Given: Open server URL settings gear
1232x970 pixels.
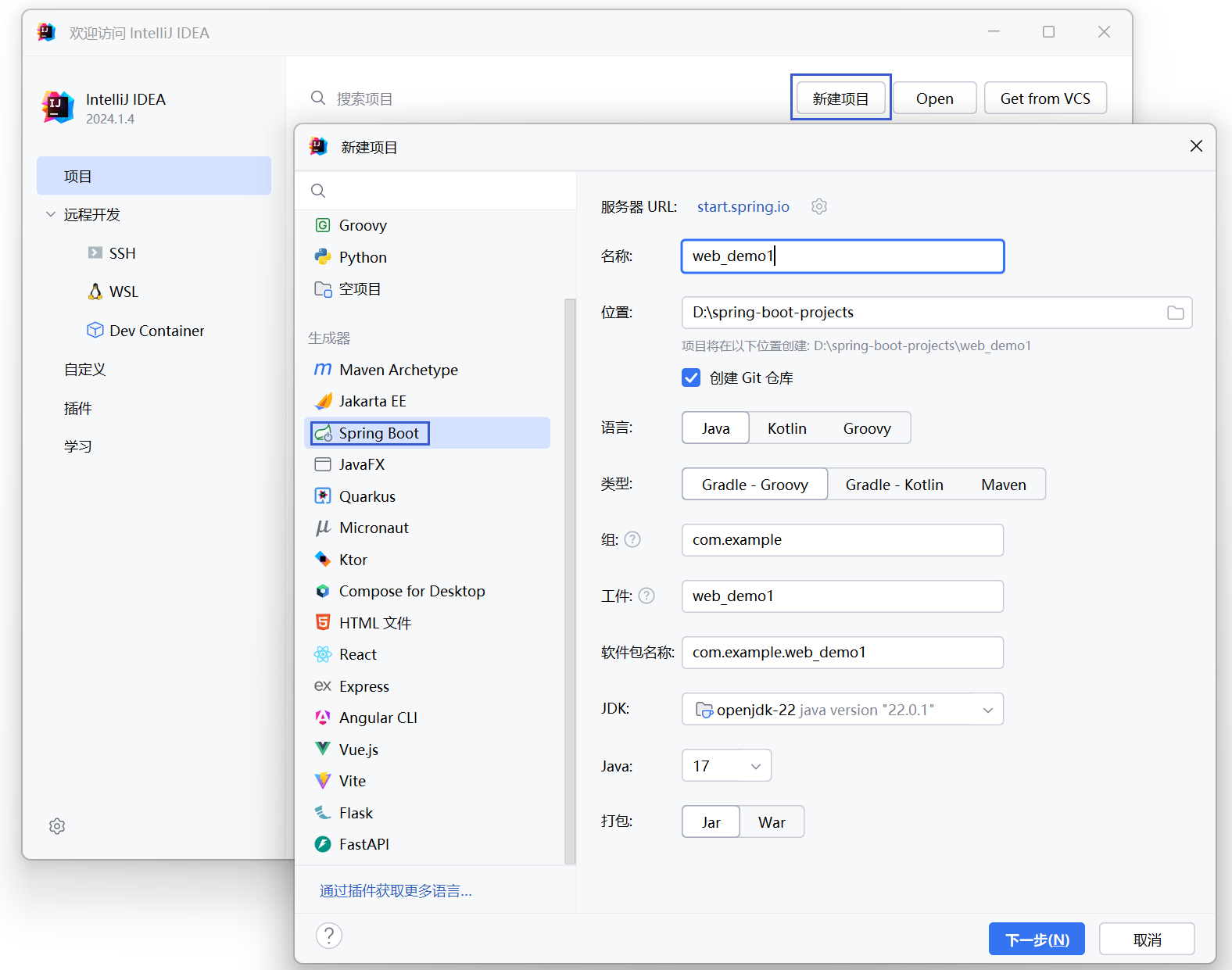Looking at the screenshot, I should [x=819, y=206].
